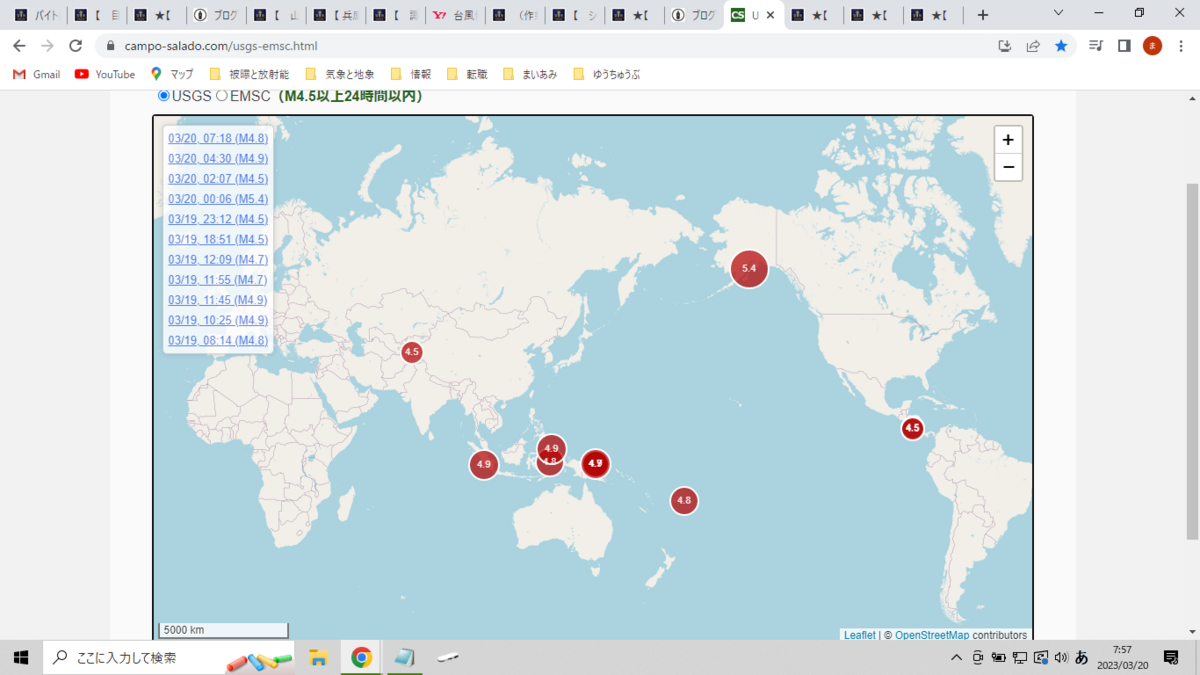Open the Chrome side panel icon
The image size is (1200, 675).
tap(1124, 46)
